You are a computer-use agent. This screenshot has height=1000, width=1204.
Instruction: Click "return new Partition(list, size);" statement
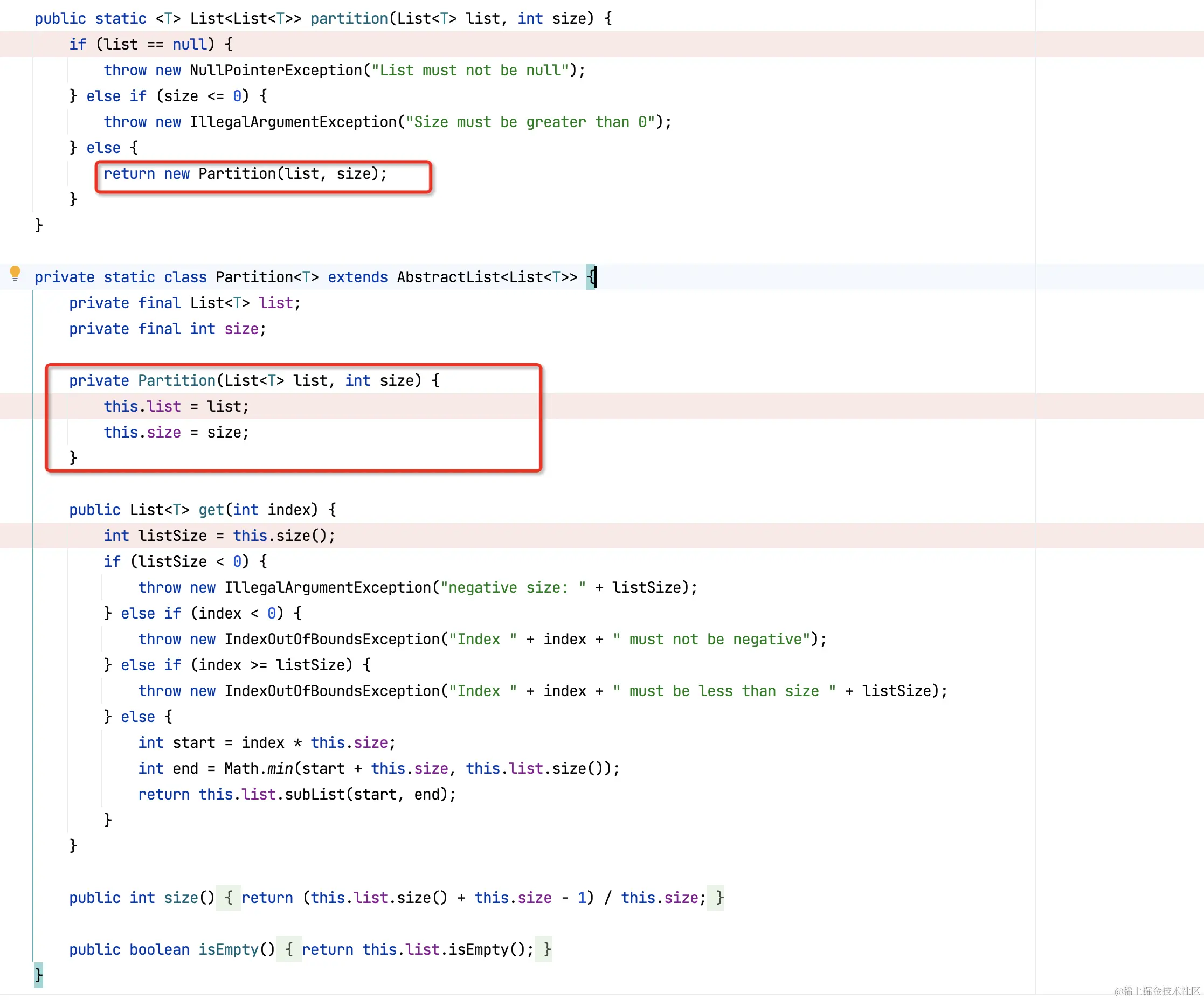click(245, 173)
